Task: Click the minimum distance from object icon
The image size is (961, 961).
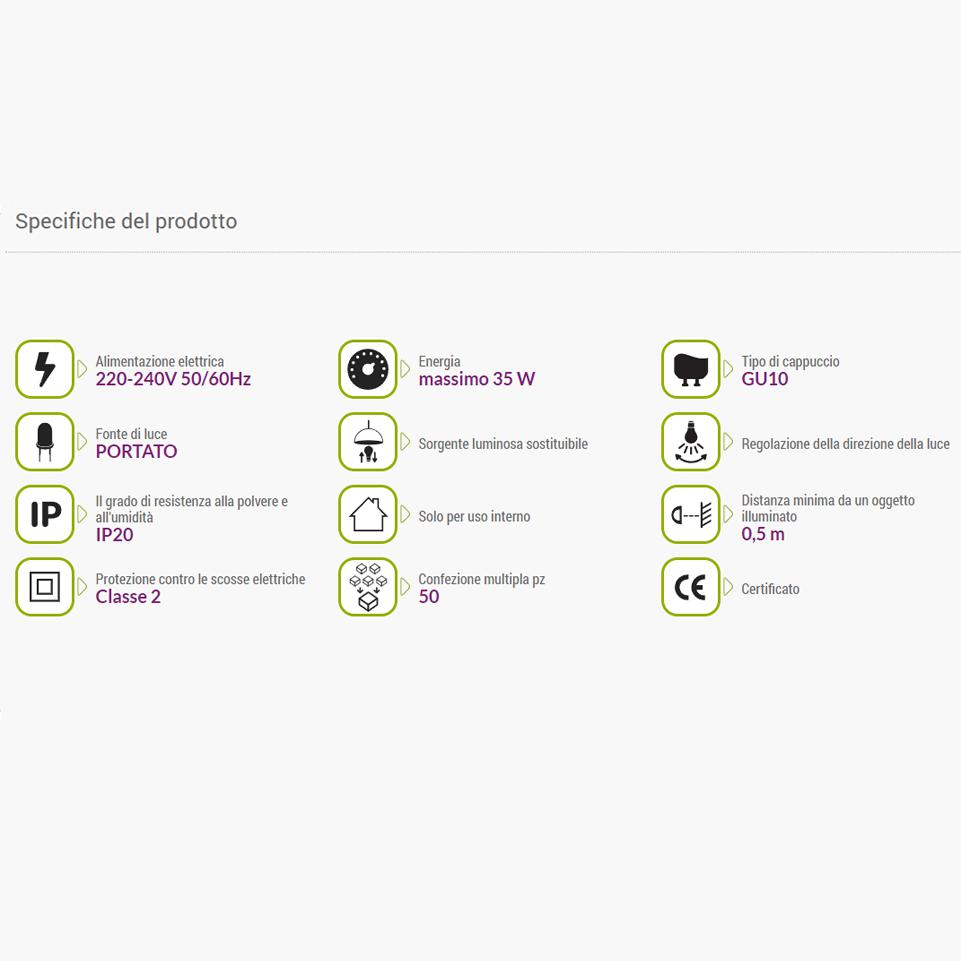Action: (x=691, y=514)
